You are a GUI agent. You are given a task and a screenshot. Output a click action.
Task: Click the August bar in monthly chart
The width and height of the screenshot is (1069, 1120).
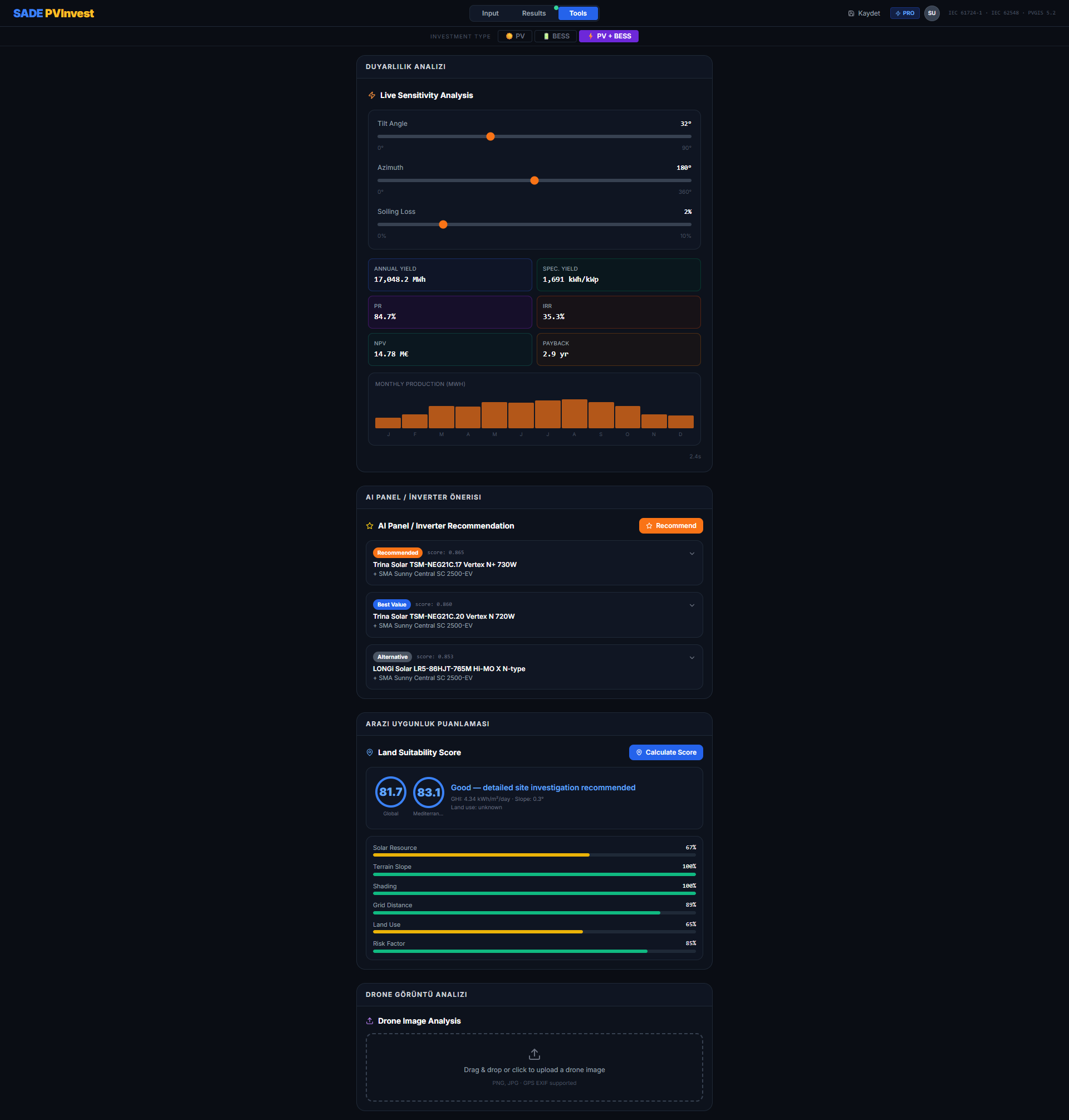tap(575, 413)
